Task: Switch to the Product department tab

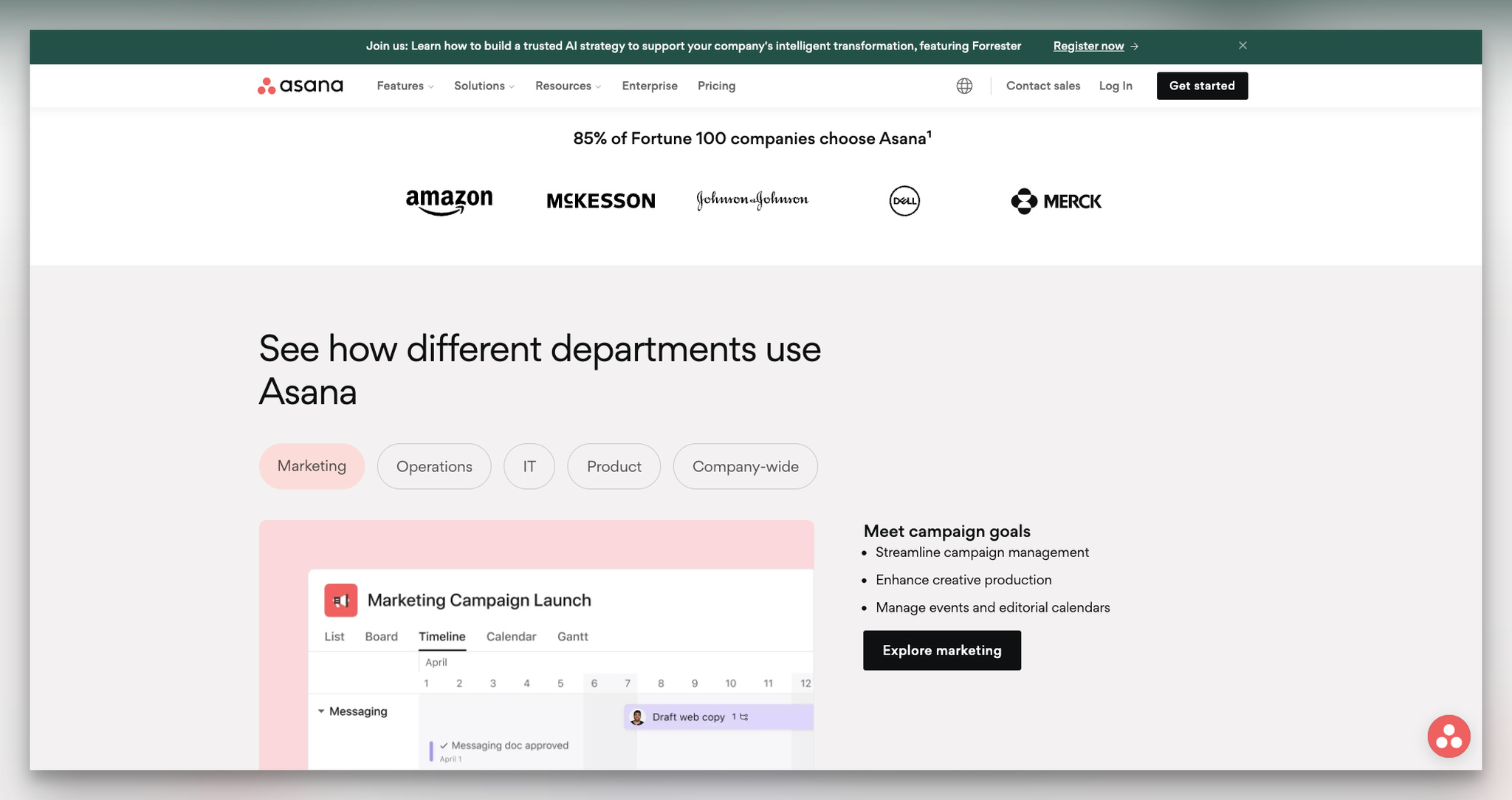Action: pyautogui.click(x=614, y=466)
